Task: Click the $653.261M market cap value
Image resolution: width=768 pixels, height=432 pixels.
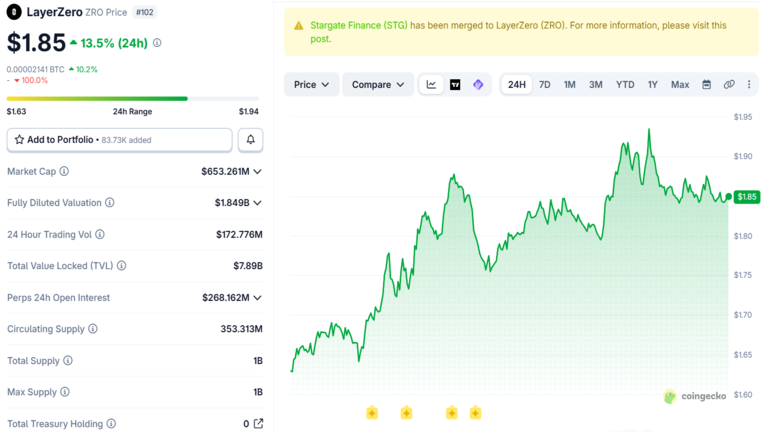Action: [x=225, y=171]
